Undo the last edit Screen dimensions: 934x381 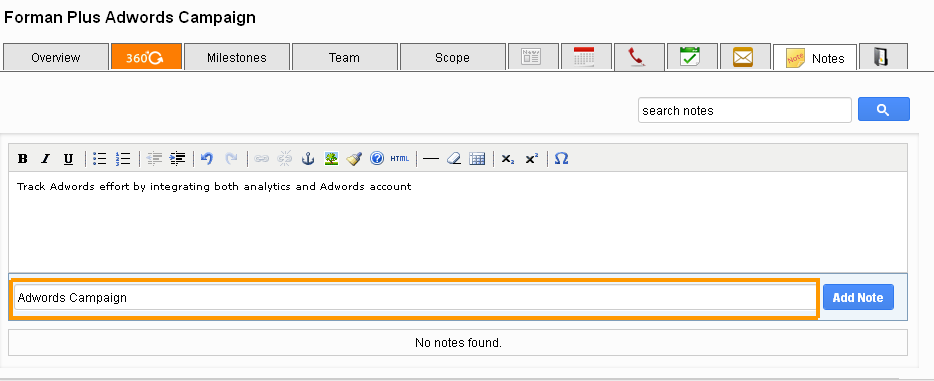pos(207,158)
